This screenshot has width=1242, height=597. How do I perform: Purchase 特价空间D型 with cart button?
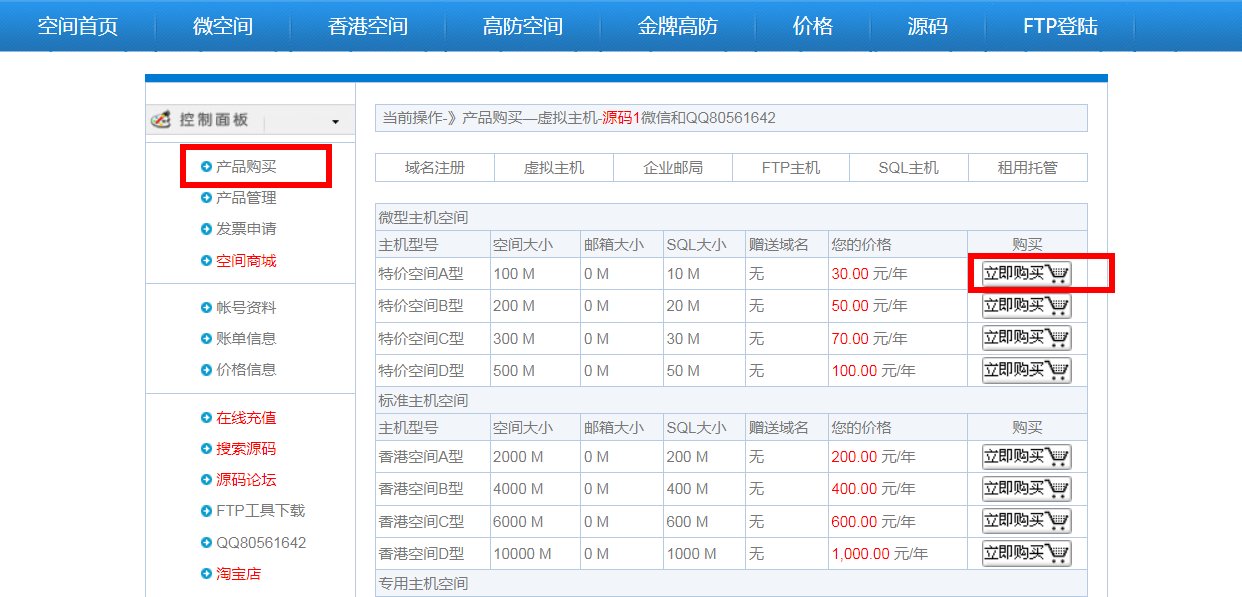(x=1026, y=370)
